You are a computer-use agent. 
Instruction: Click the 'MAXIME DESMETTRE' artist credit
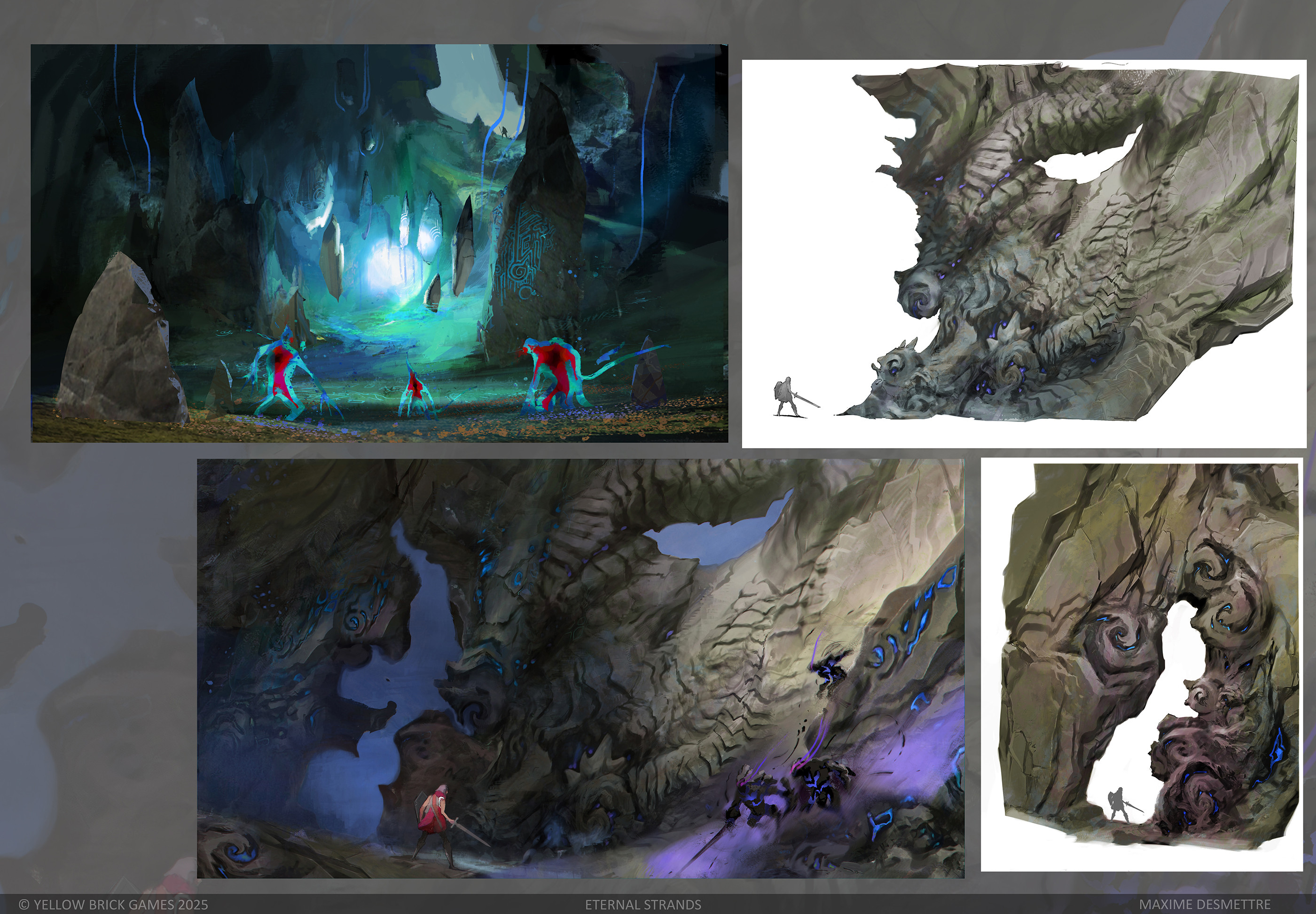(x=1205, y=904)
